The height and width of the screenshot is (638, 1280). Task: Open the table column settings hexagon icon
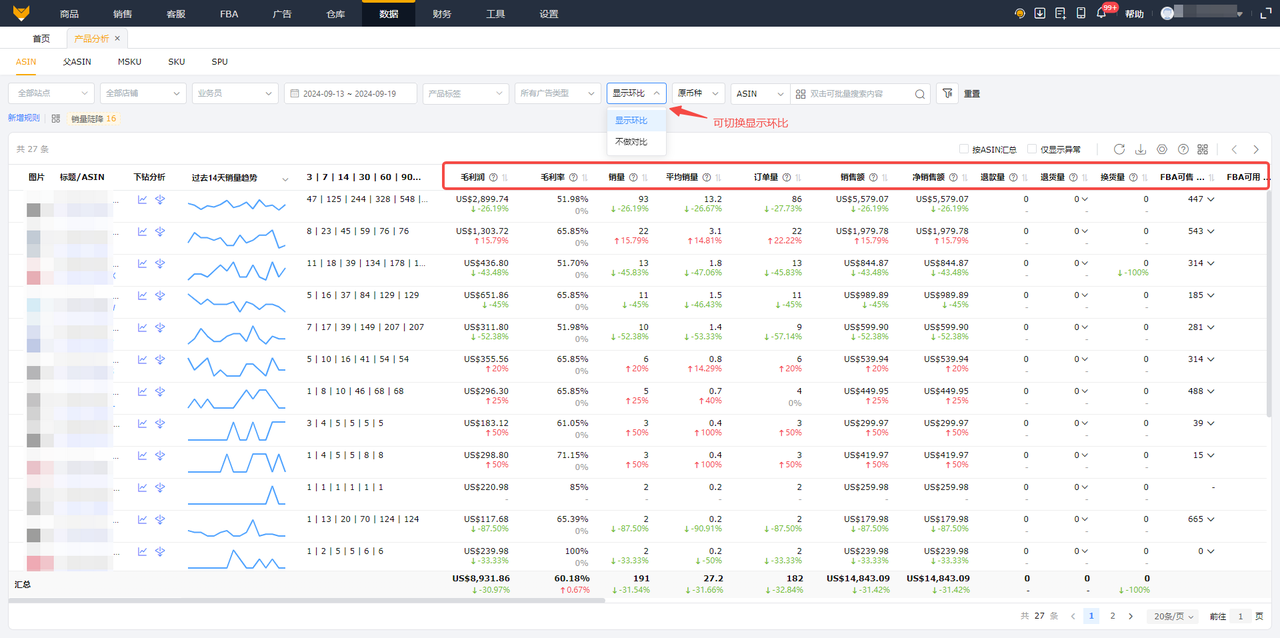(x=1161, y=149)
